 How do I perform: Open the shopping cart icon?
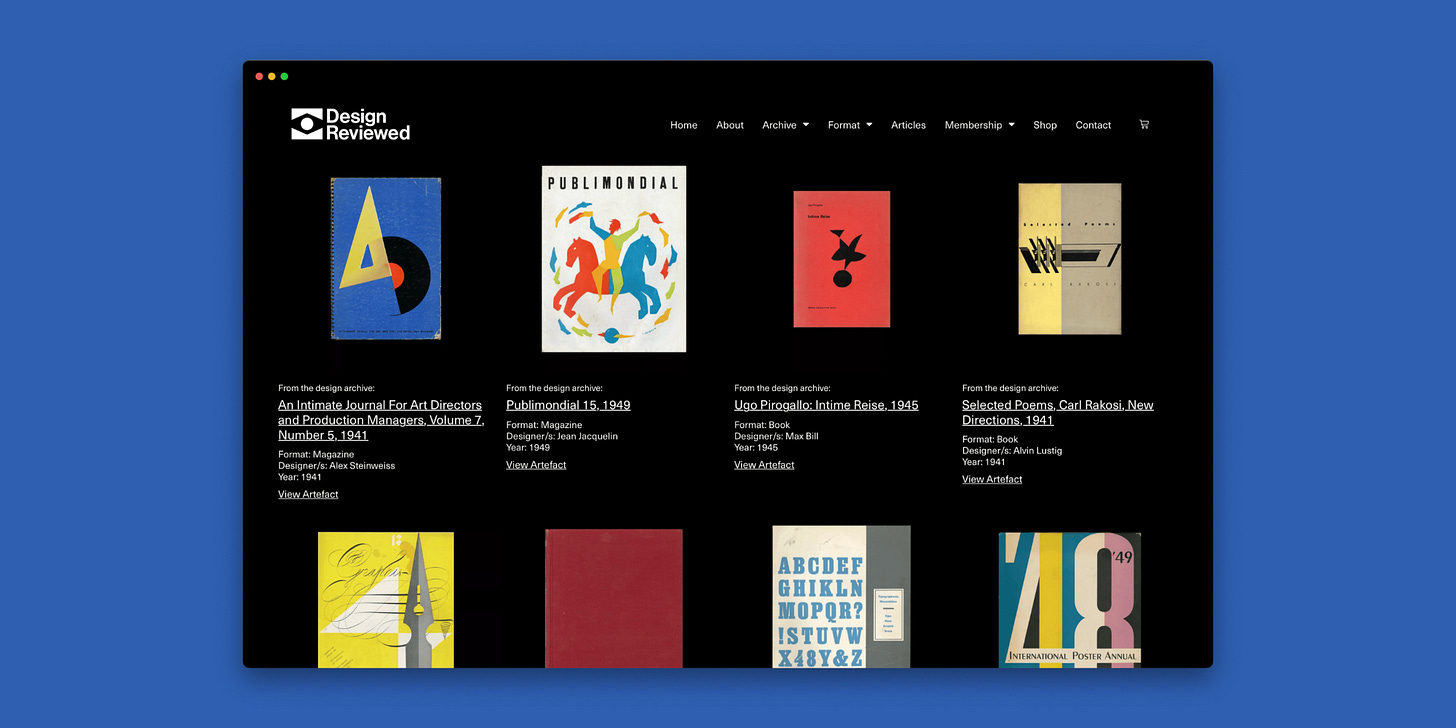click(1144, 124)
